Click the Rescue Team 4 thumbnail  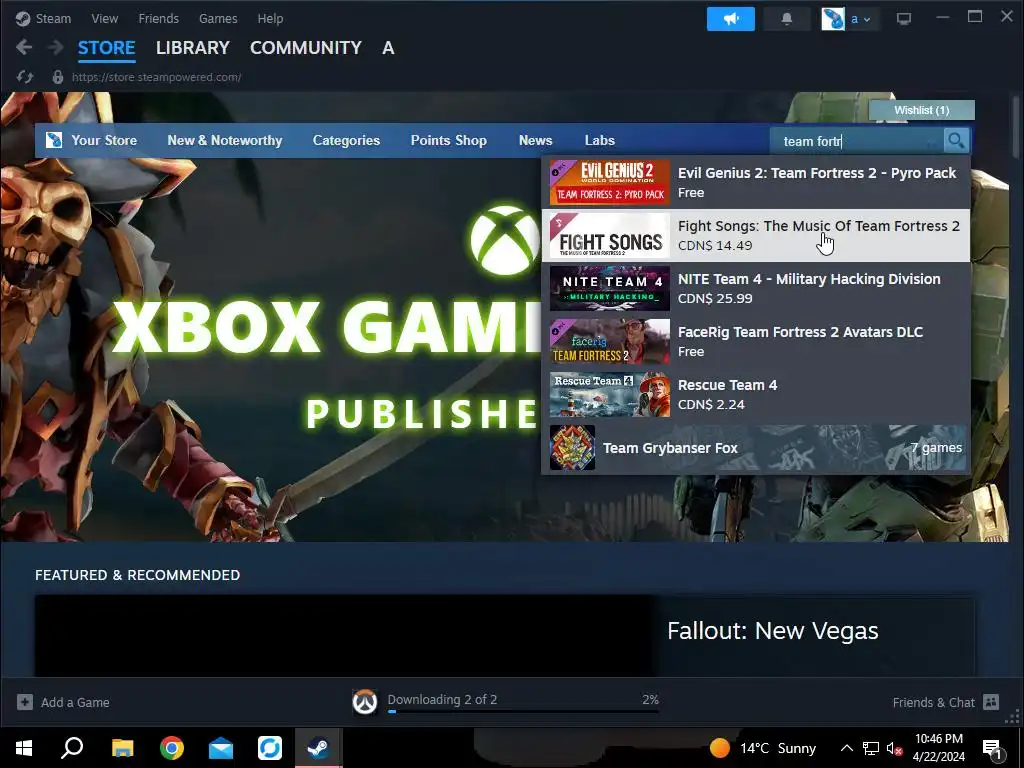pos(609,394)
